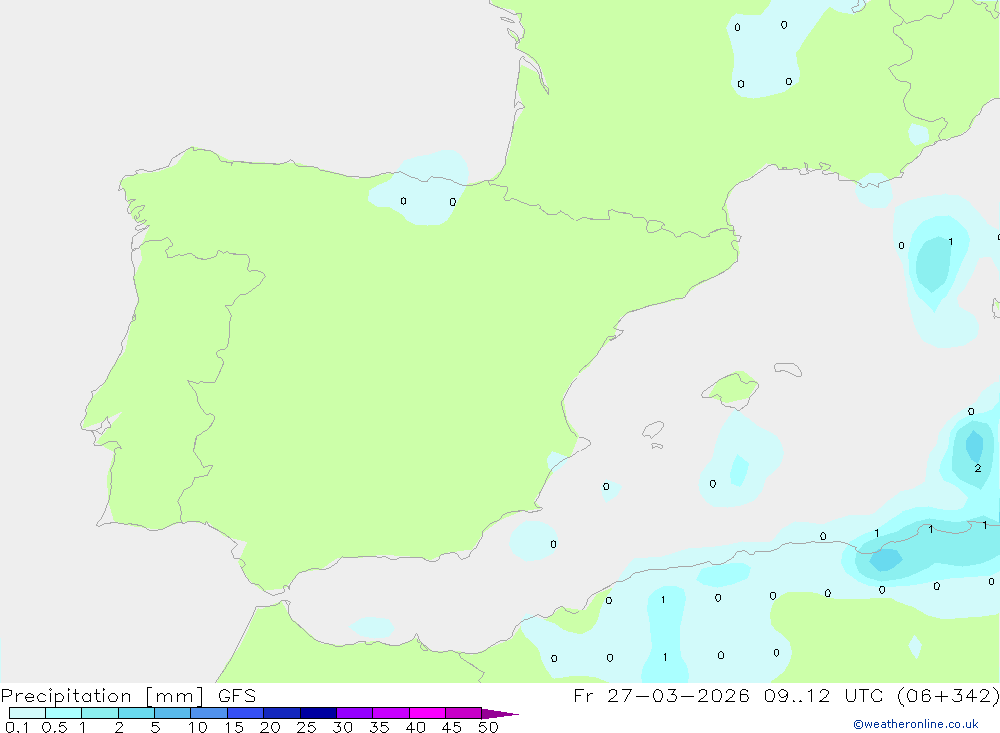Click the "(06+342)" forecast run text
The width and height of the screenshot is (1000, 733).
pyautogui.click(x=948, y=695)
